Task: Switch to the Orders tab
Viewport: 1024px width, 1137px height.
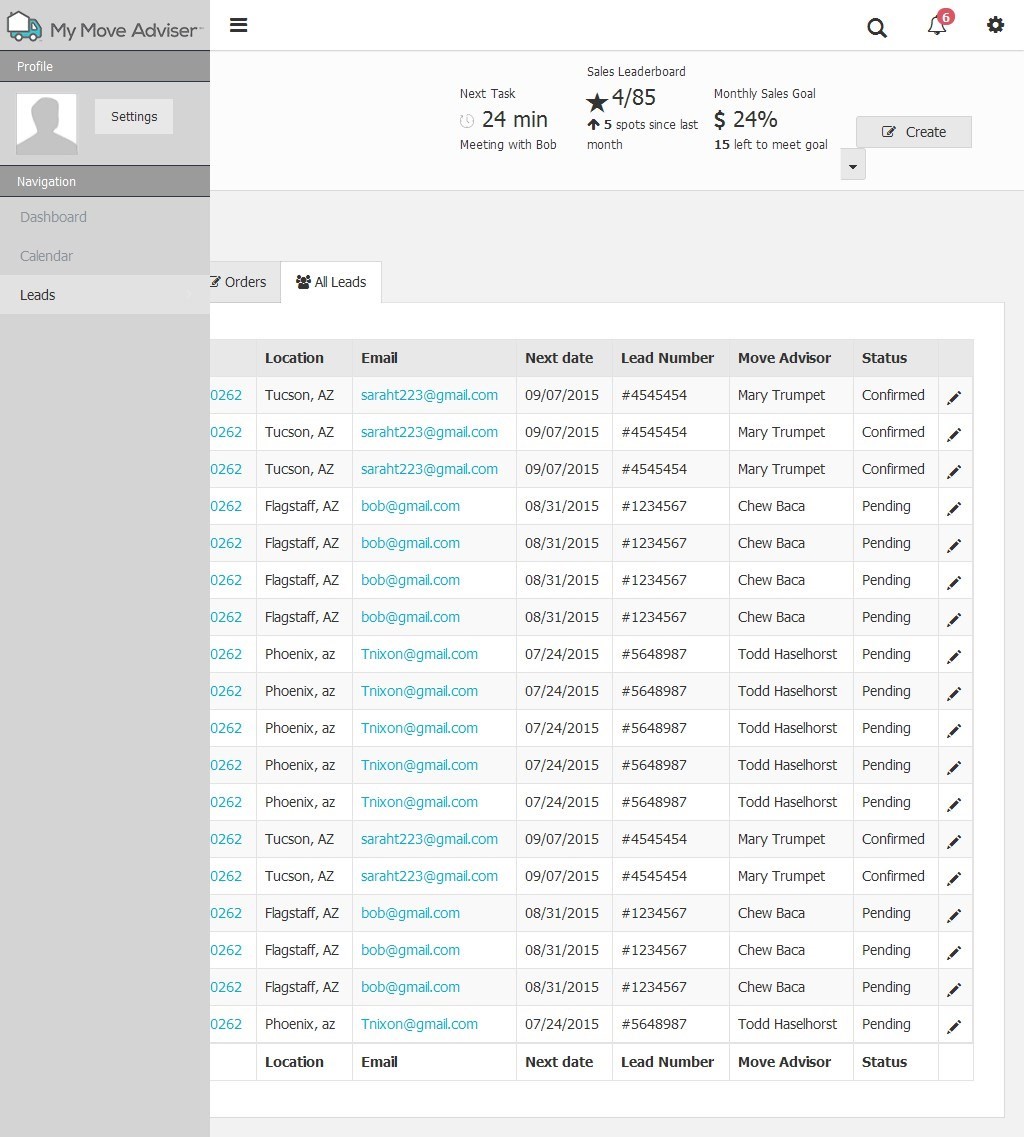Action: 240,282
